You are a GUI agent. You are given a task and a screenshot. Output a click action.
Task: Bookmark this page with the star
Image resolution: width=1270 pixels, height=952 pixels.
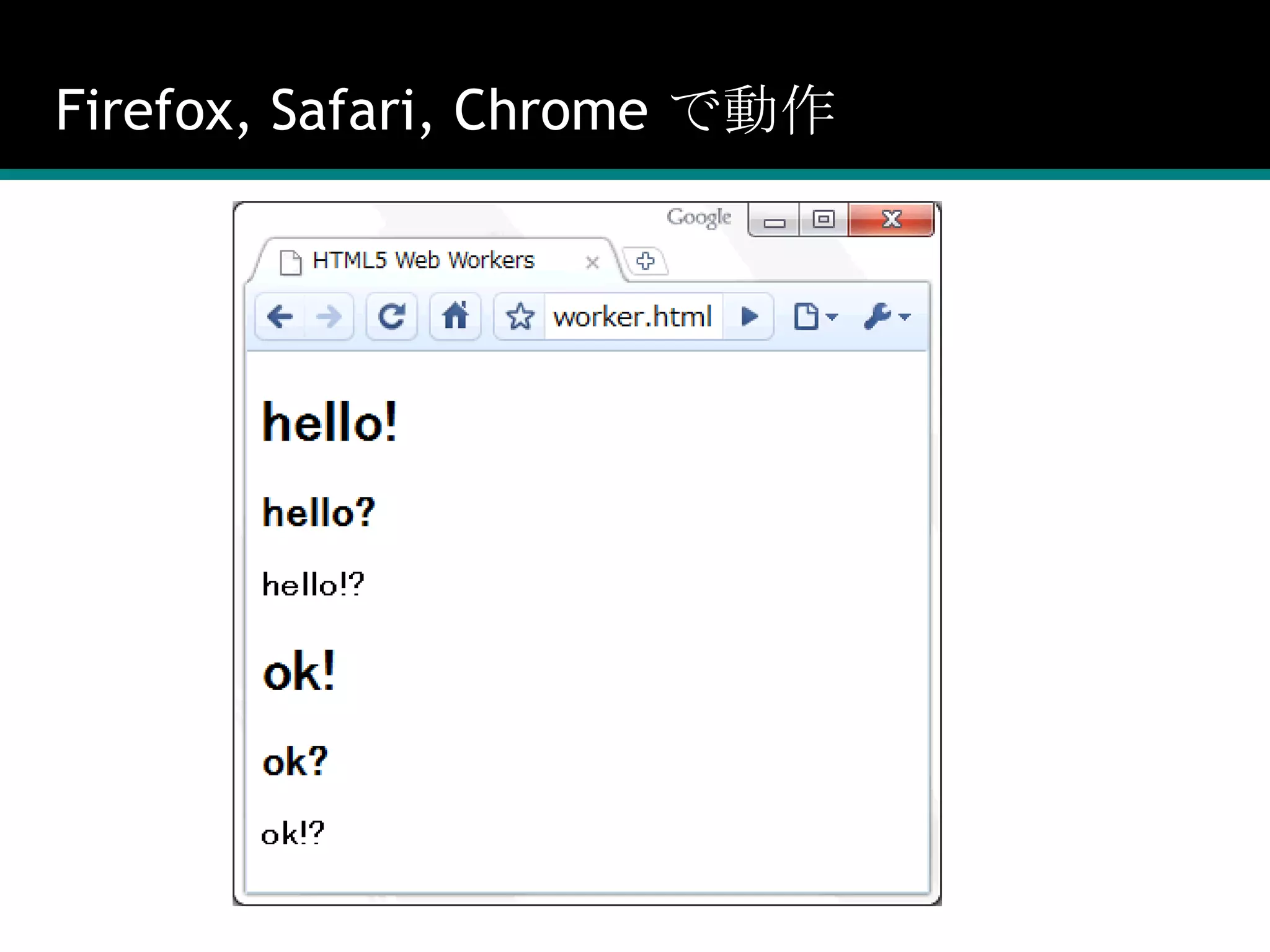(520, 317)
